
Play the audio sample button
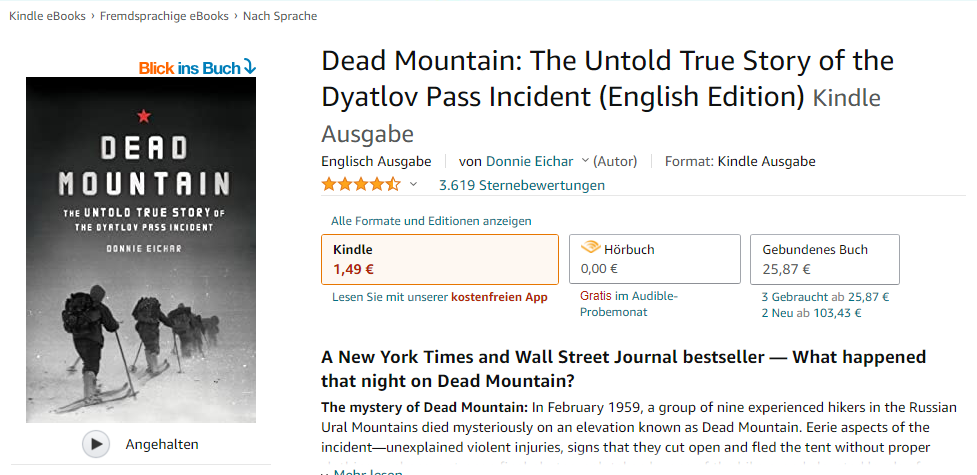pos(95,444)
